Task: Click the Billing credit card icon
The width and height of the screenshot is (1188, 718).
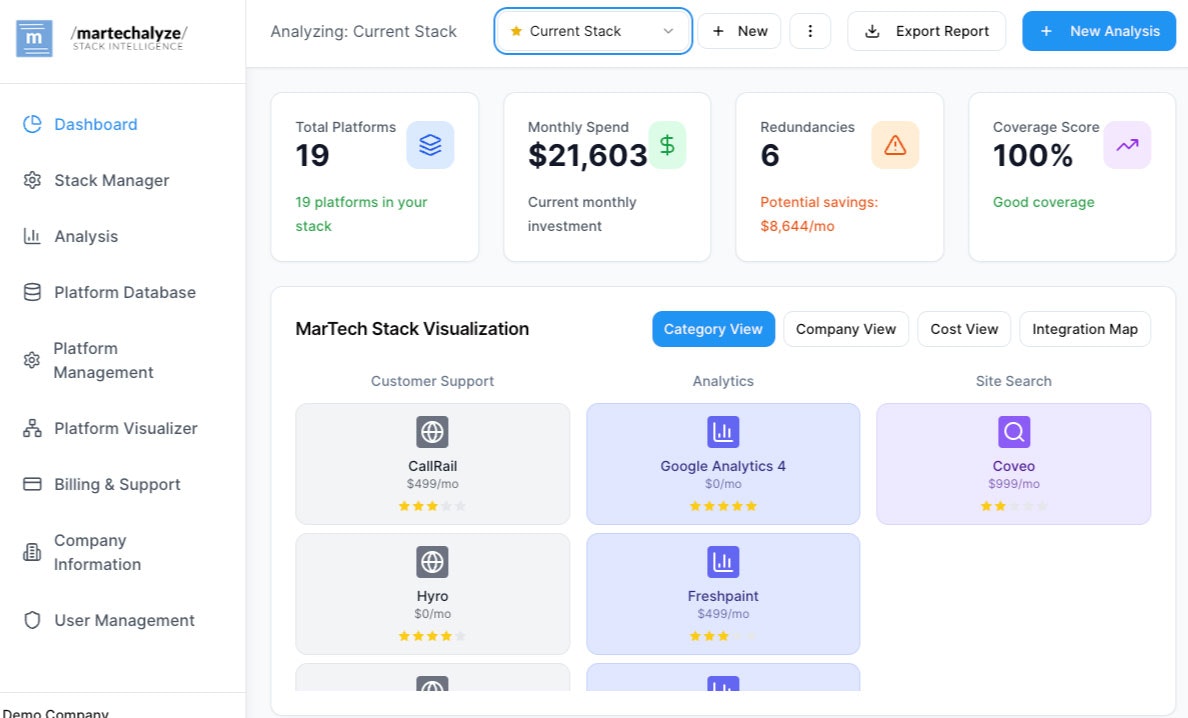Action: 32,485
